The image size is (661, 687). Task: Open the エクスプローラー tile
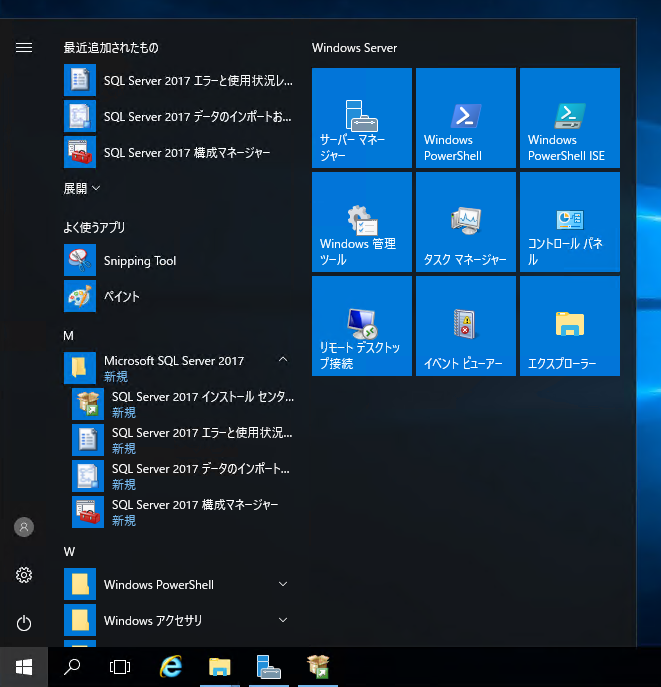pos(569,326)
